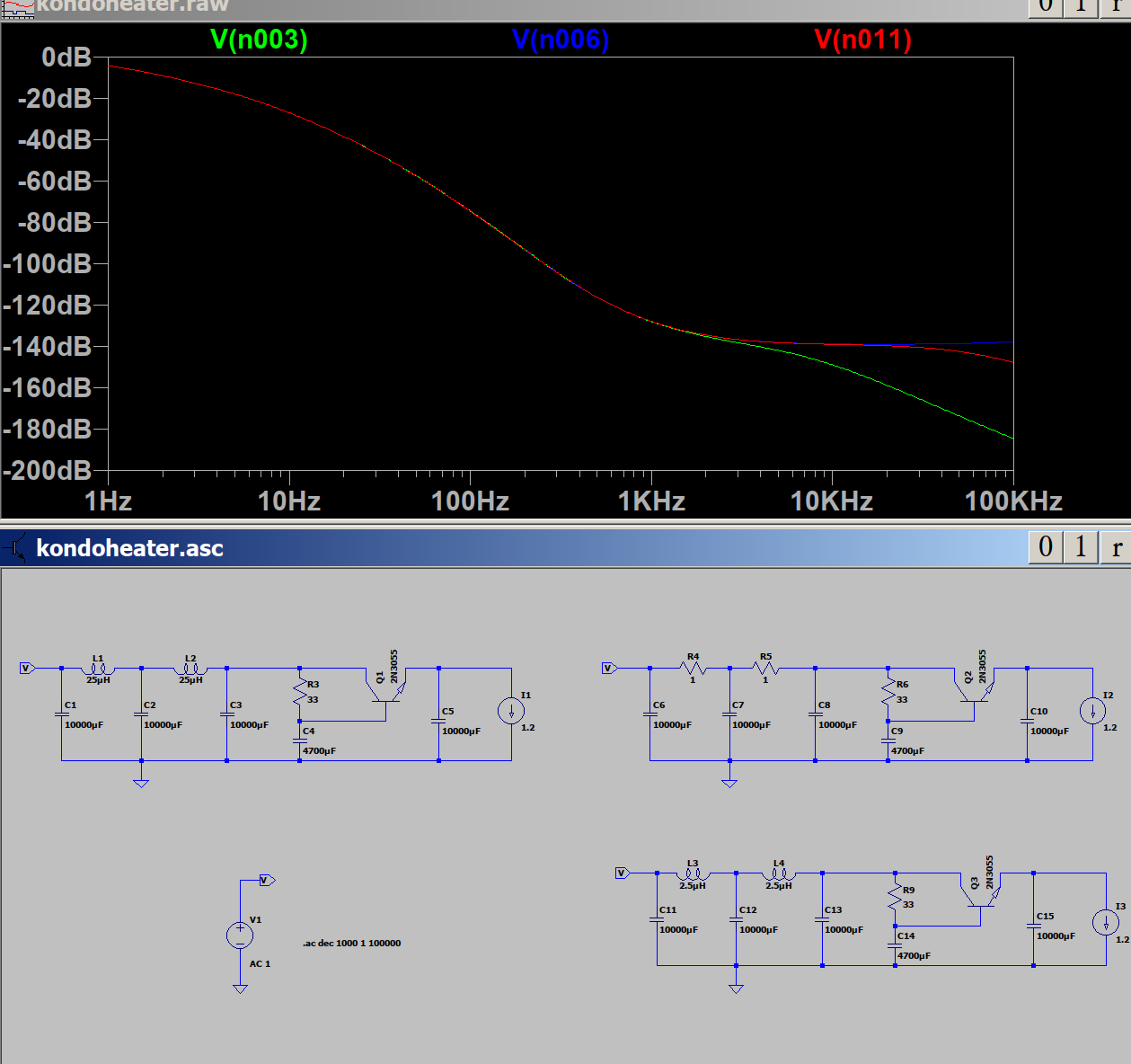Maximize the kondoheater.asc schematic window
Viewport: 1131px width, 1064px height.
coord(1081,547)
